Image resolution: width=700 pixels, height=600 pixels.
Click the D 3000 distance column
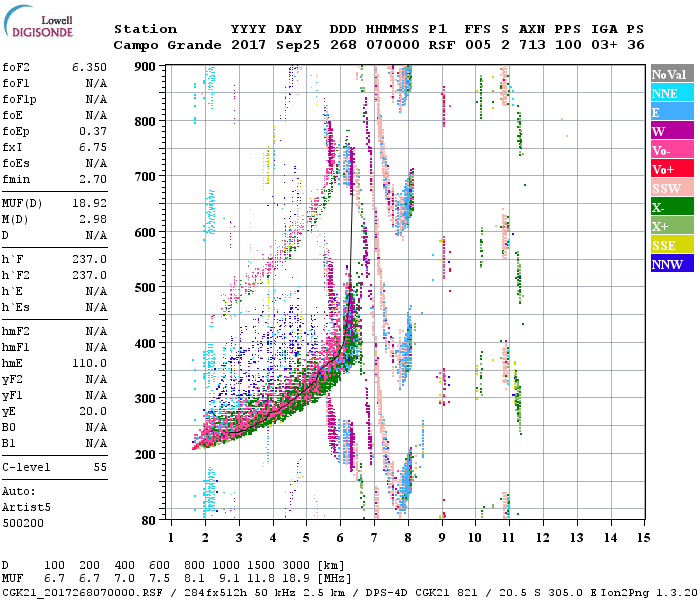(x=296, y=565)
